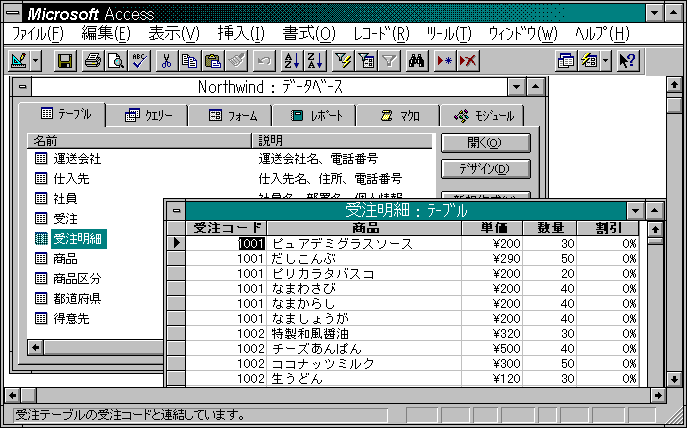Image resolution: width=687 pixels, height=428 pixels.
Task: Click the Filter by Form icon
Action: click(365, 61)
